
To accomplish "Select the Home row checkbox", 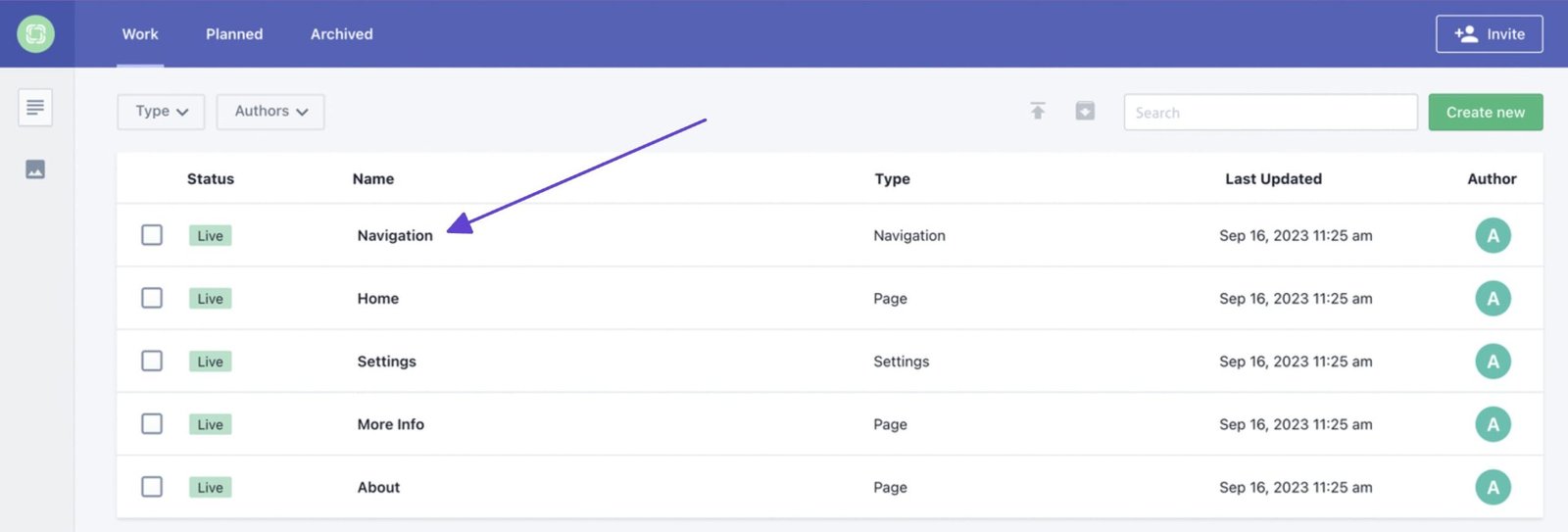I will tap(152, 298).
